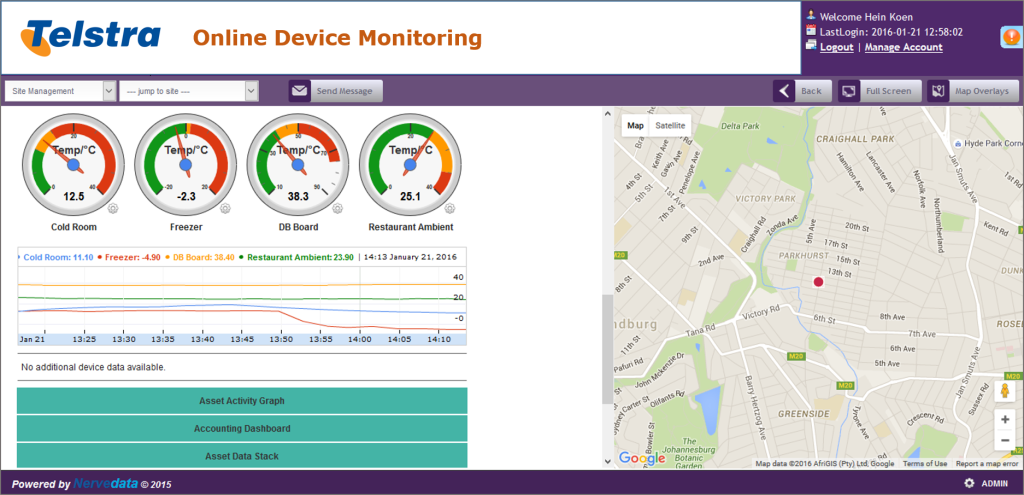Image resolution: width=1024 pixels, height=495 pixels.
Task: Click the scroll up arrow of panel
Action: (607, 112)
